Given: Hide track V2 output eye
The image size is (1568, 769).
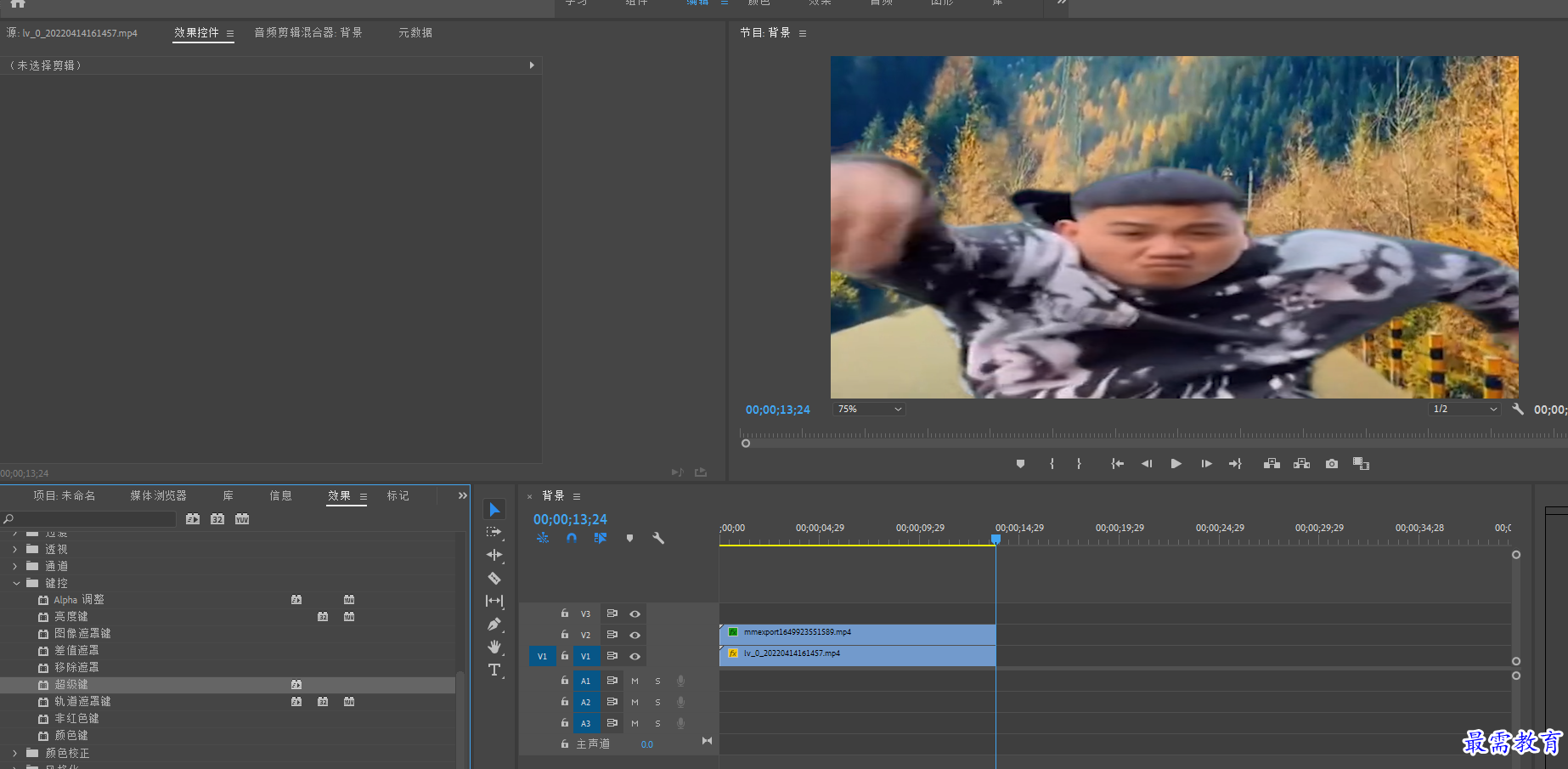Looking at the screenshot, I should [635, 635].
